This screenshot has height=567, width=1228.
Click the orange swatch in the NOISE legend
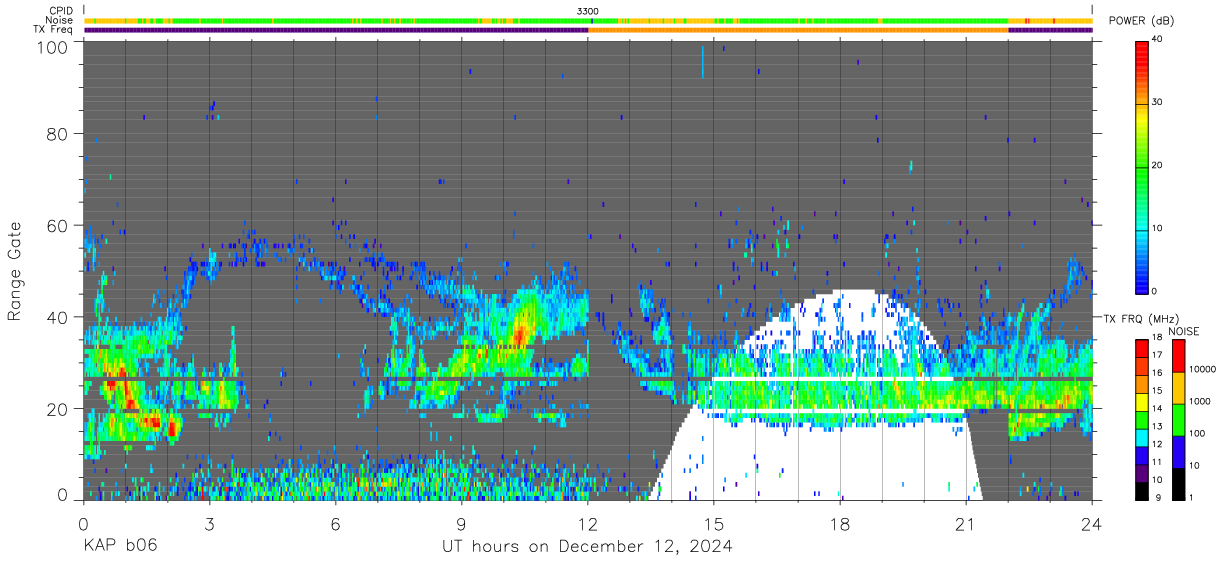tap(1178, 387)
